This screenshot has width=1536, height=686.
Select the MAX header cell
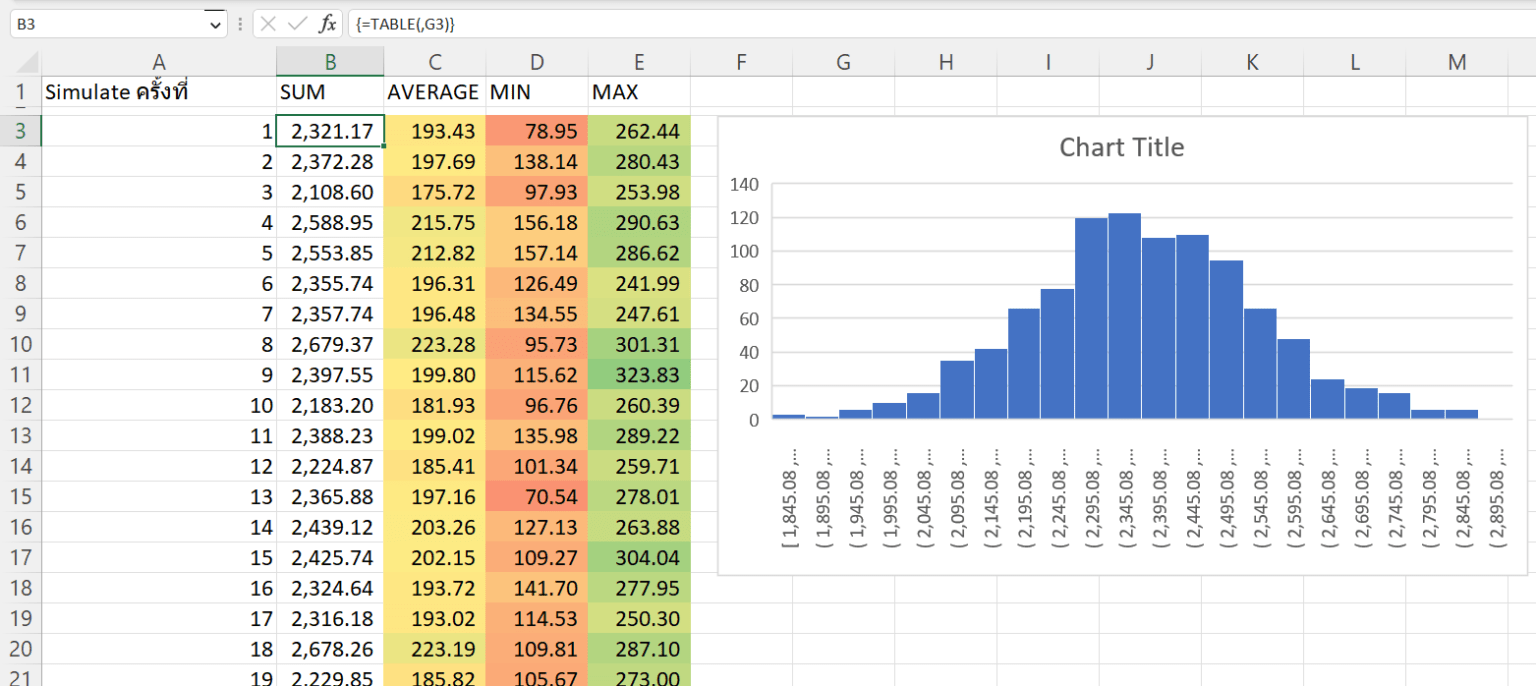pos(638,91)
